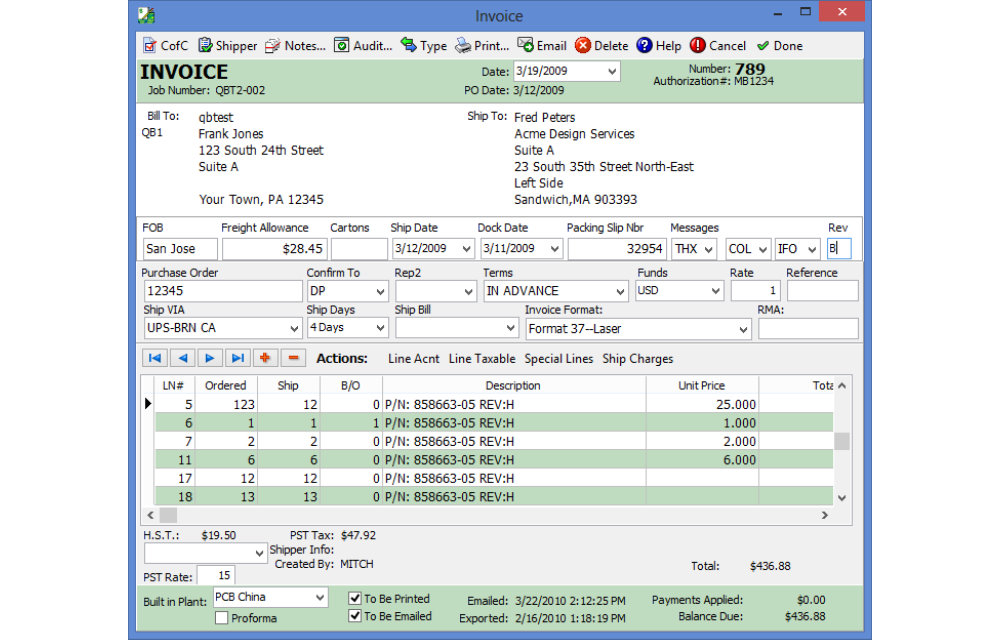
Task: Open Notes from the toolbar
Action: [x=272, y=46]
